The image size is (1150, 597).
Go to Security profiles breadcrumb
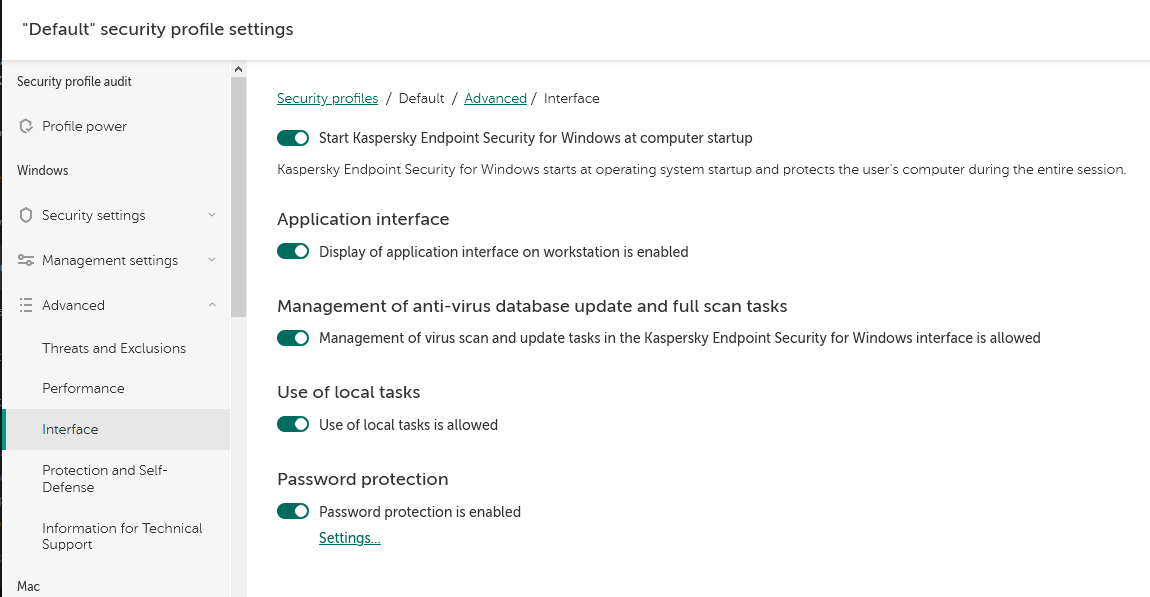tap(327, 98)
